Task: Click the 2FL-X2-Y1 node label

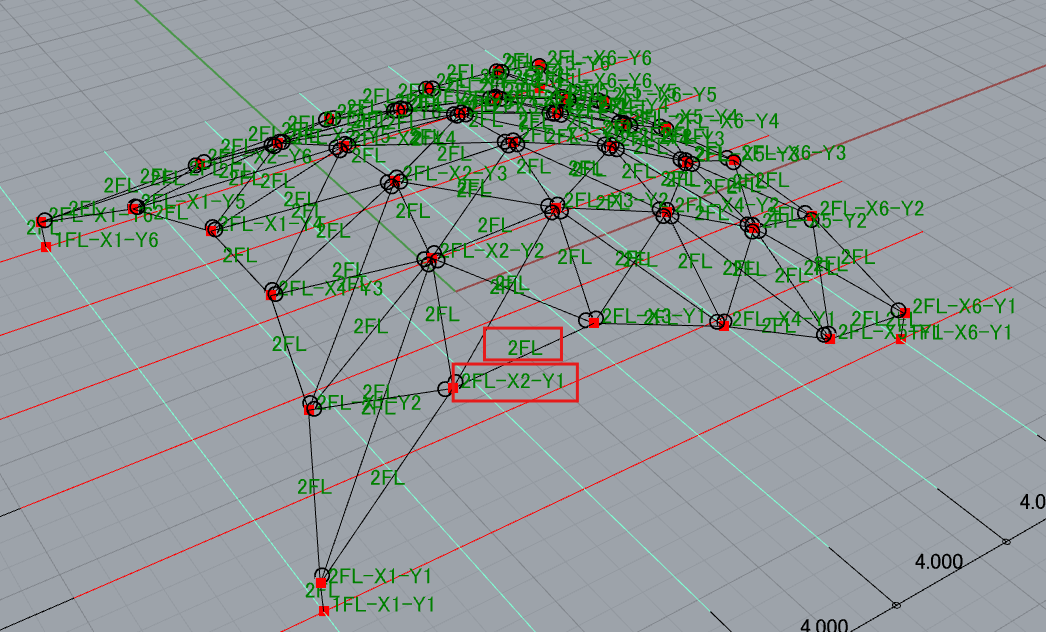Action: pos(513,381)
